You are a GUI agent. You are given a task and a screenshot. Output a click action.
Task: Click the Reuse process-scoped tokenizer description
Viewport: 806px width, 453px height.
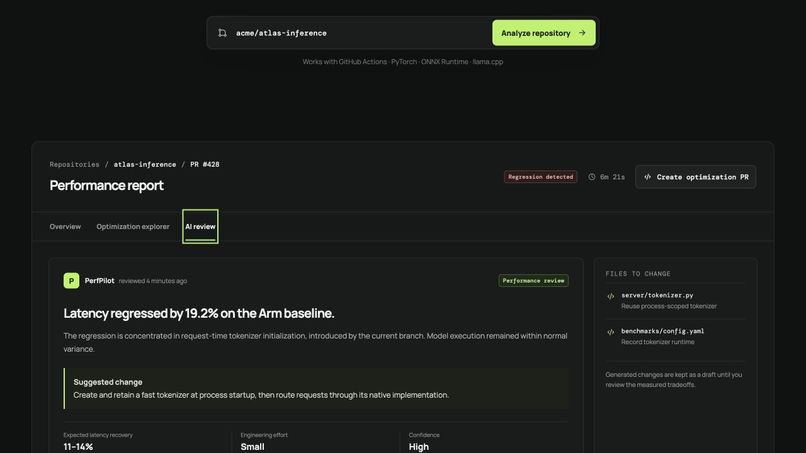coord(669,306)
